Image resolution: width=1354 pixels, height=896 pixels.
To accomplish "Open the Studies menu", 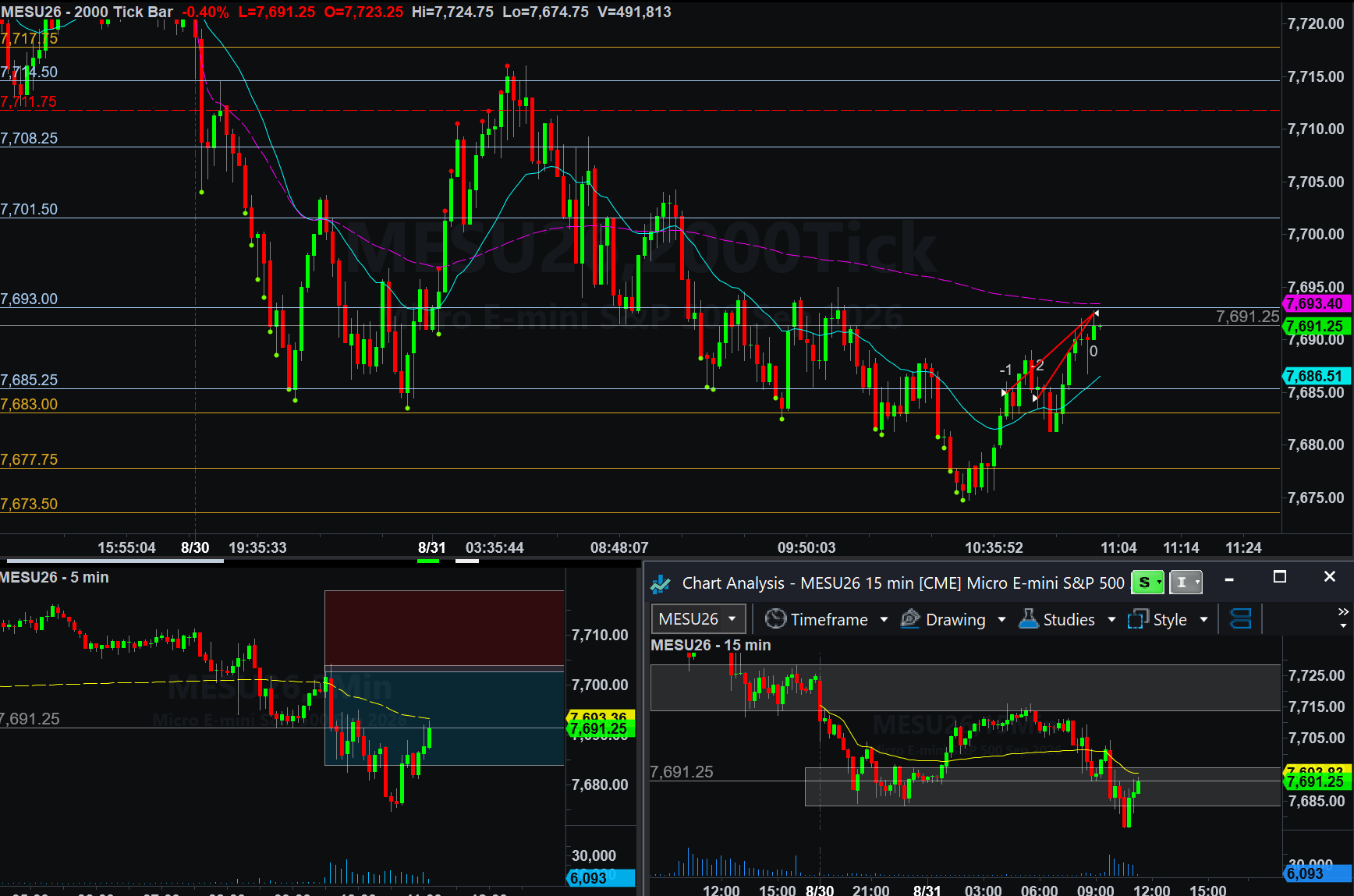I will pyautogui.click(x=1069, y=620).
